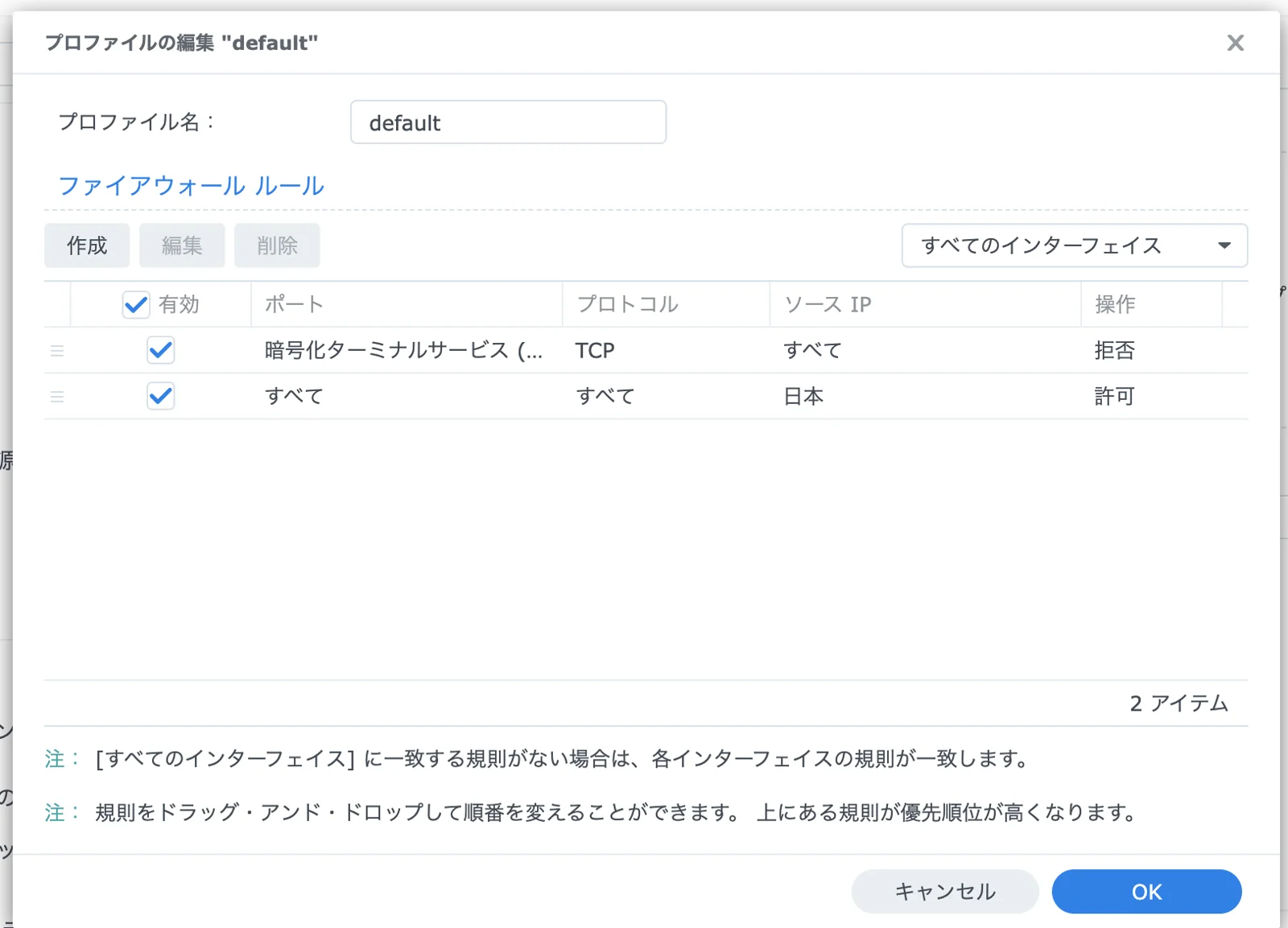Open the すべてのインターフェイス dropdown

tap(1075, 245)
